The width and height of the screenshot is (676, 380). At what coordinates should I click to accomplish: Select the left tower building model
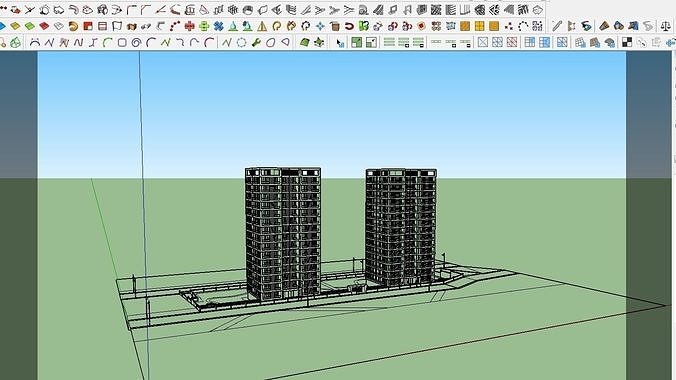(x=283, y=234)
